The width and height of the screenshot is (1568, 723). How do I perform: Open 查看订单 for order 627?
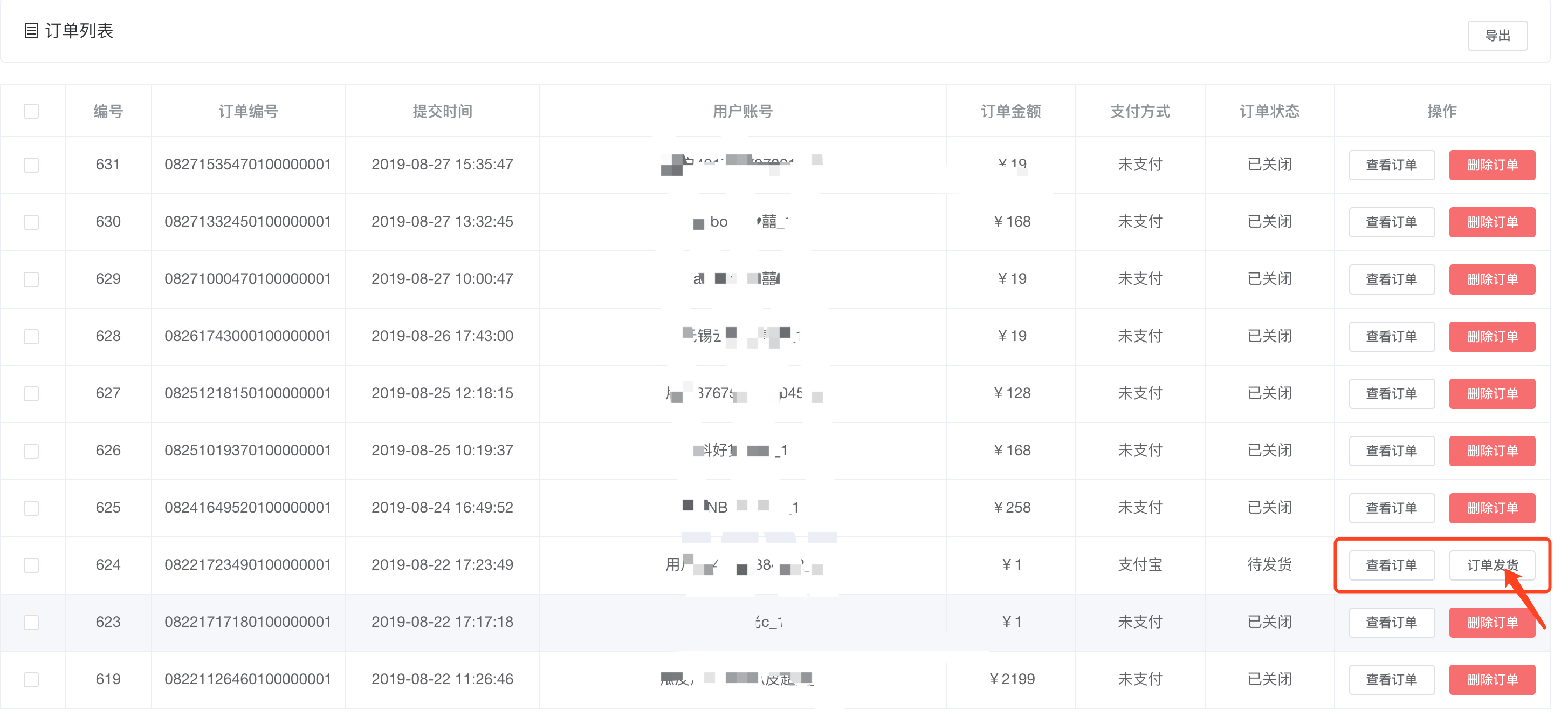point(1392,393)
